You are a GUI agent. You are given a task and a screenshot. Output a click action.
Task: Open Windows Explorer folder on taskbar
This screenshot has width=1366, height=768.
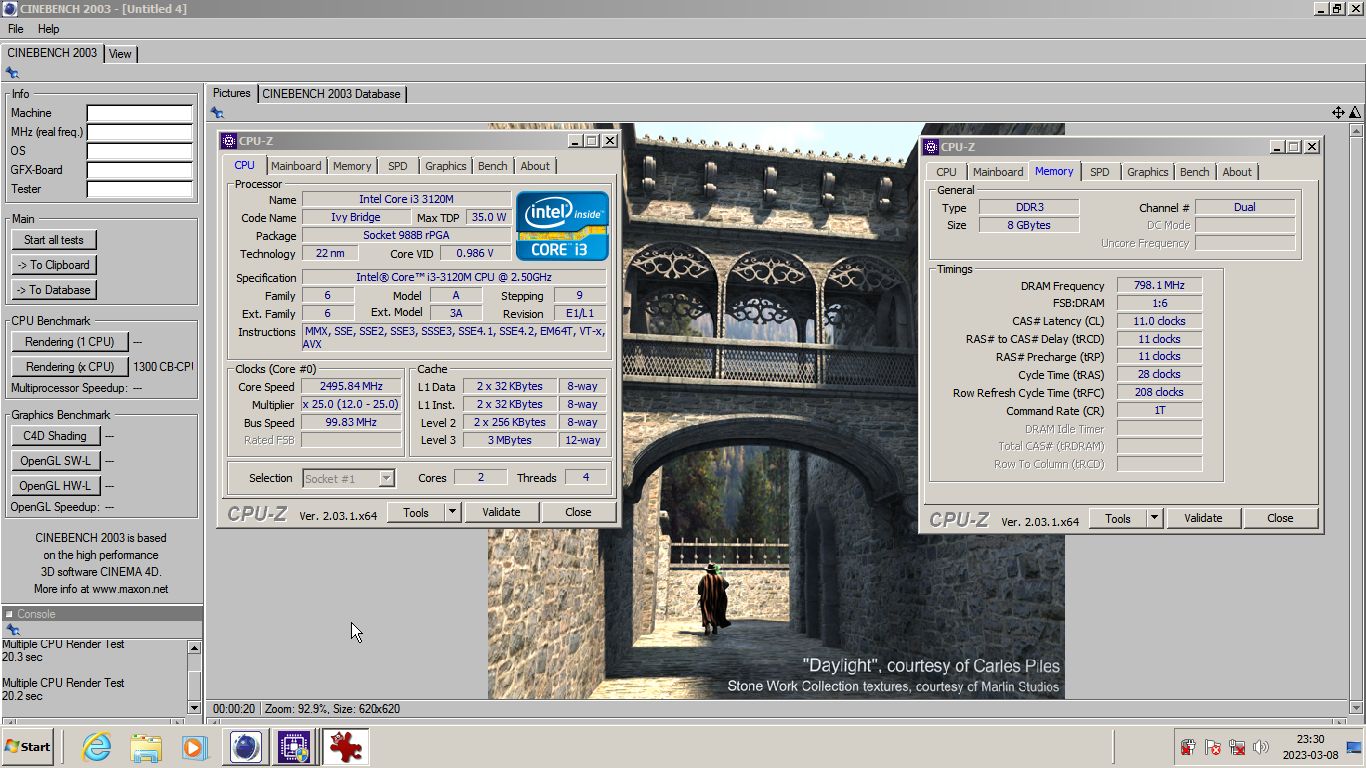146,747
